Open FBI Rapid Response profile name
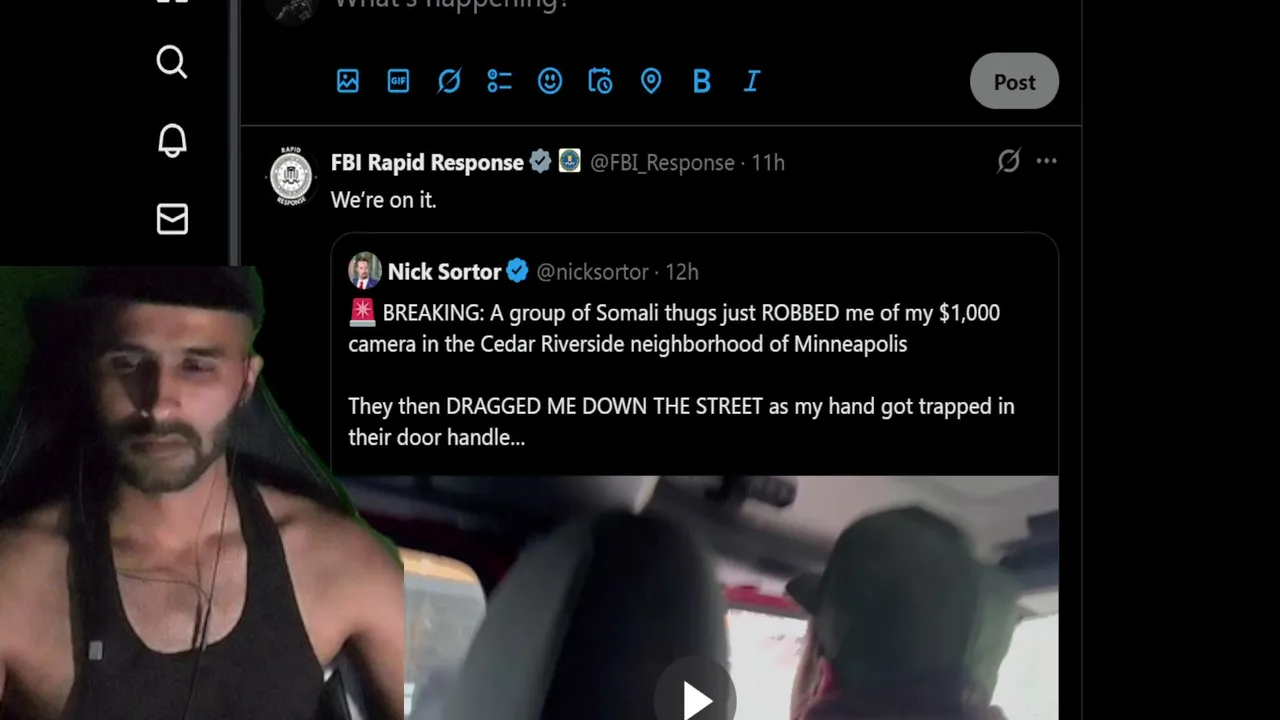This screenshot has width=1280, height=720. (x=427, y=162)
